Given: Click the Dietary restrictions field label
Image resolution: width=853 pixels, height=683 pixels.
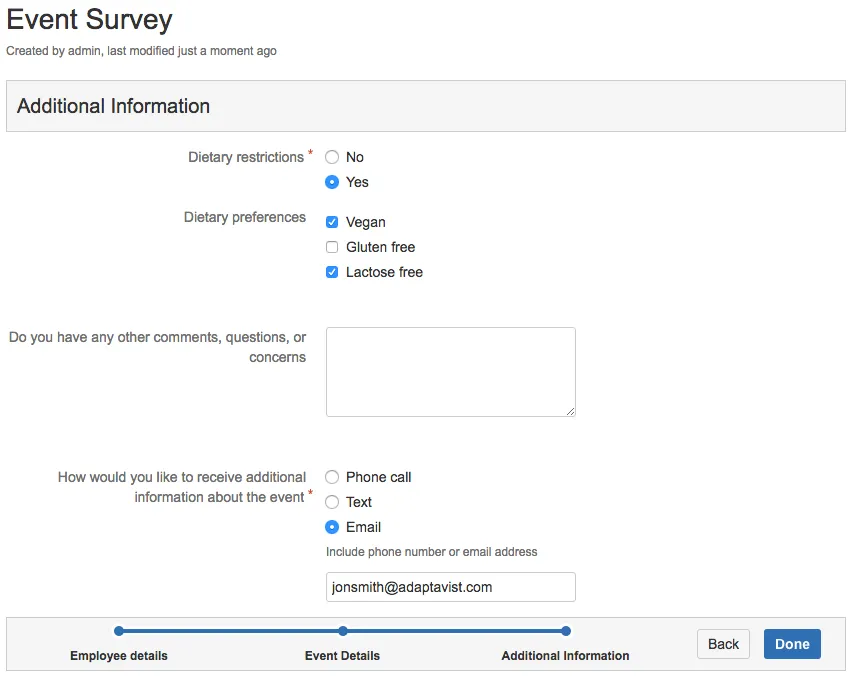Looking at the screenshot, I should pos(246,157).
